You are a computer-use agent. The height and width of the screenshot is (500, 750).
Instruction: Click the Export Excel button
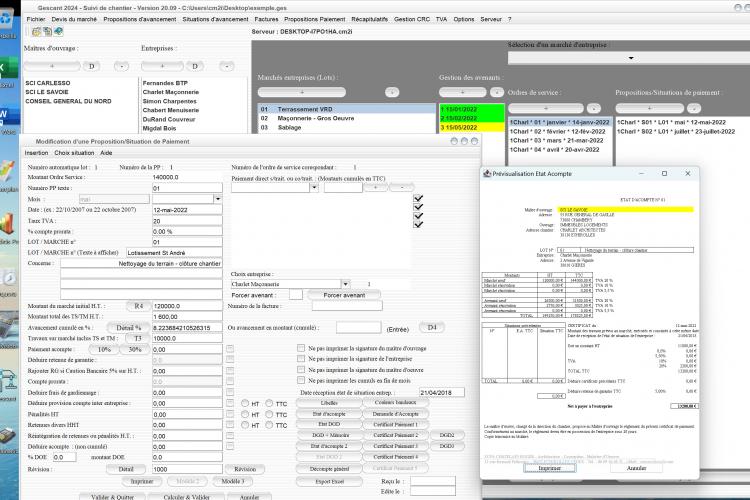329,481
